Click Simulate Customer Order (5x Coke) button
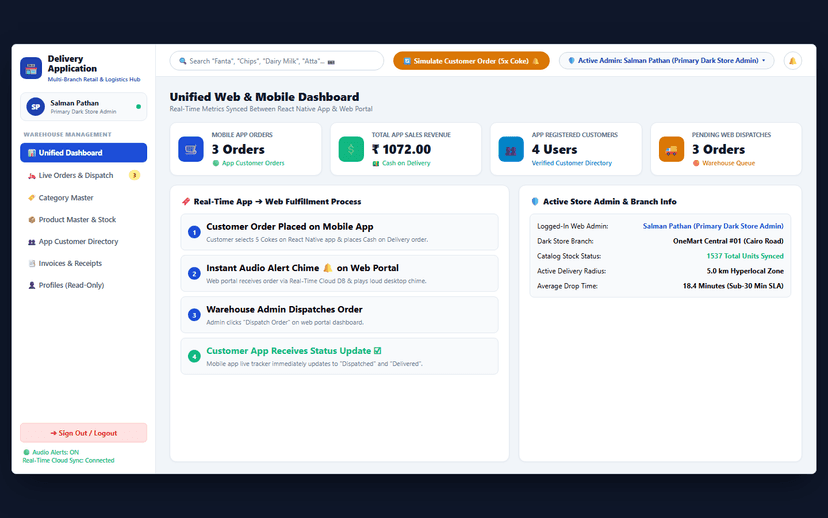 471,61
